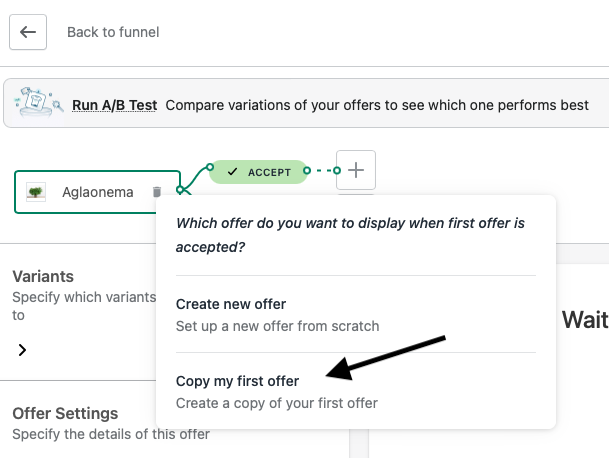Click the connector dot on the Aglaonema node's edge
Screen dimensions: 609x458
coord(180,190)
